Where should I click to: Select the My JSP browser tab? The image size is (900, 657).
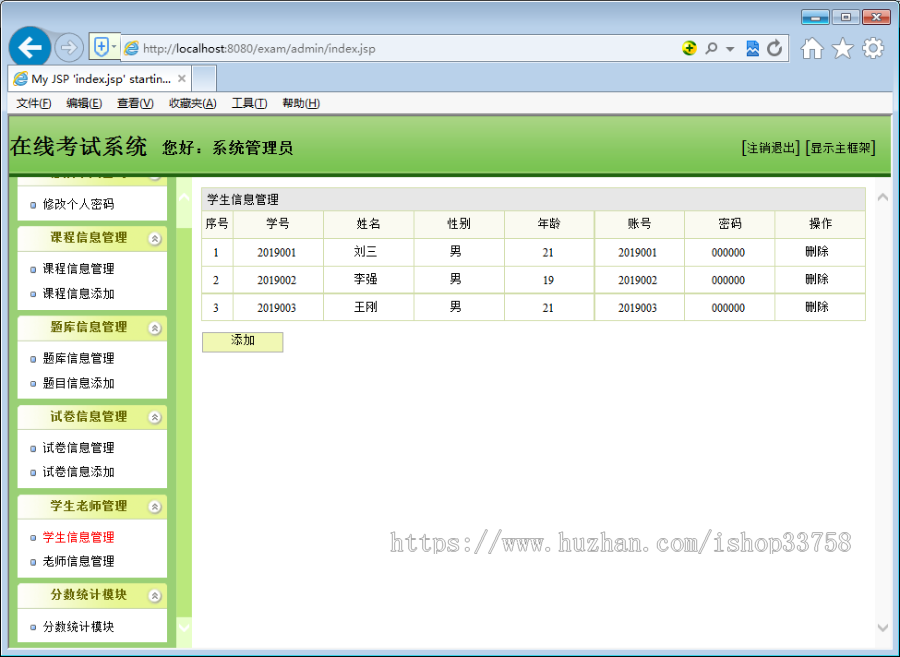(95, 78)
